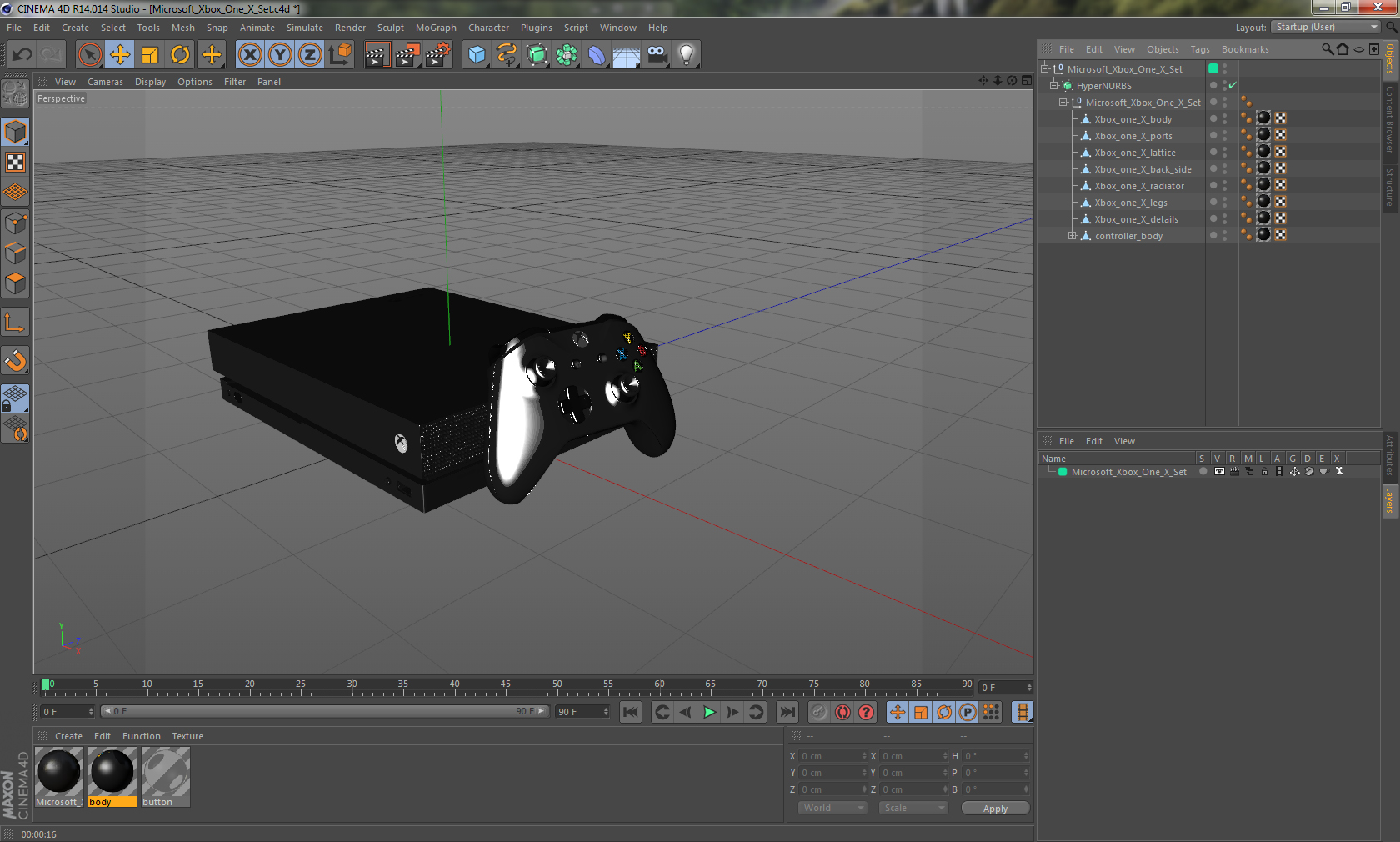Click the Apply button
Viewport: 1400px width, 842px height.
click(x=995, y=808)
